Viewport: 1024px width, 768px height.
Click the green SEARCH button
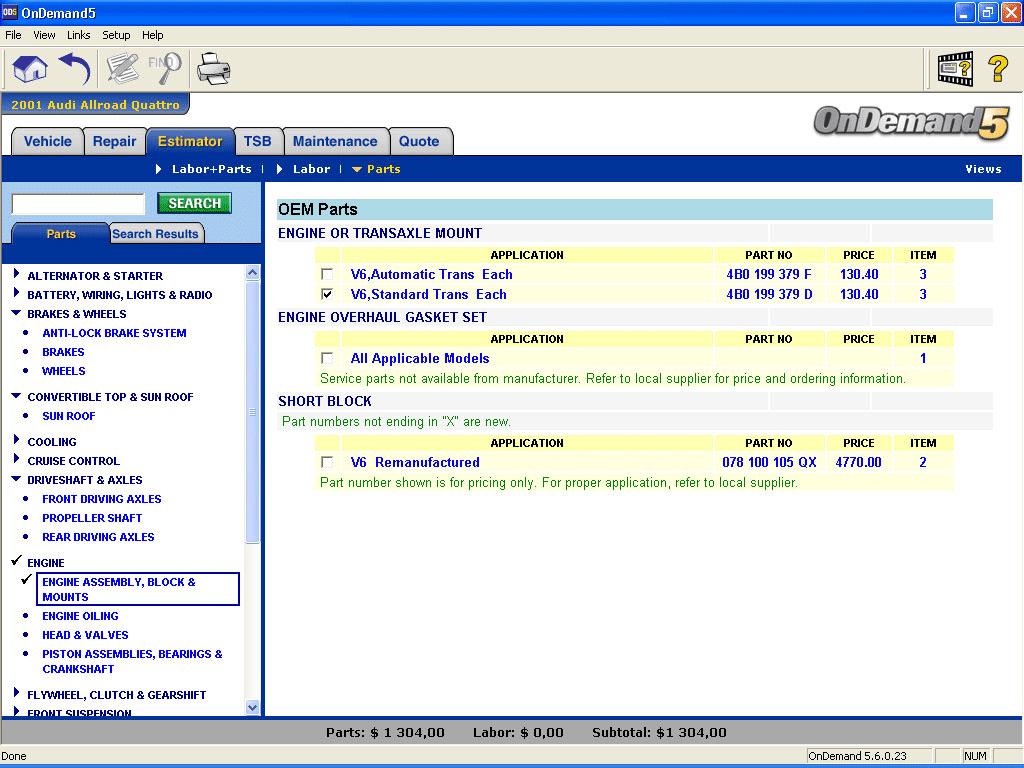coord(195,203)
